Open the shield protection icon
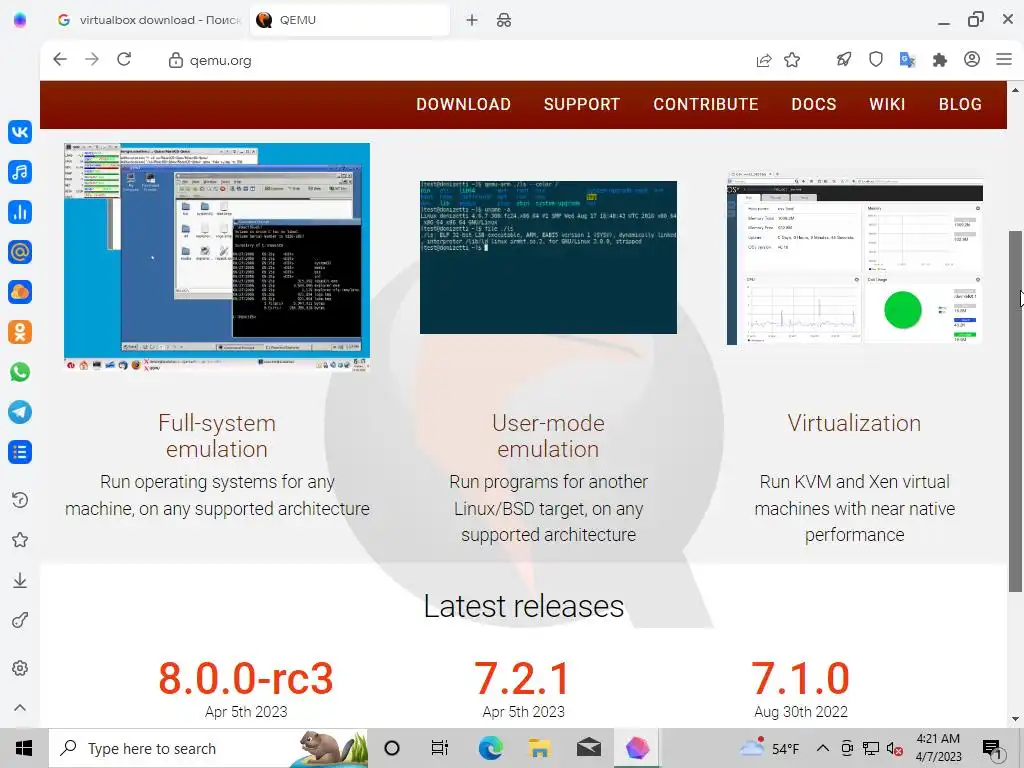This screenshot has width=1024, height=768. pos(876,59)
